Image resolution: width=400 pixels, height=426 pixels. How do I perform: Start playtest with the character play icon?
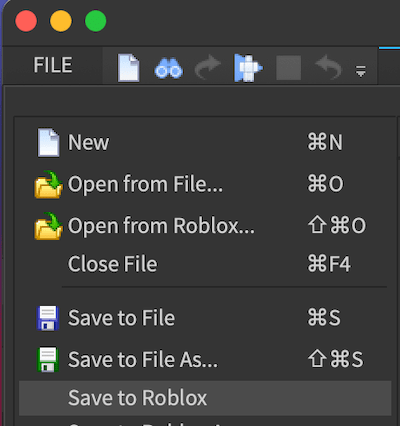248,68
